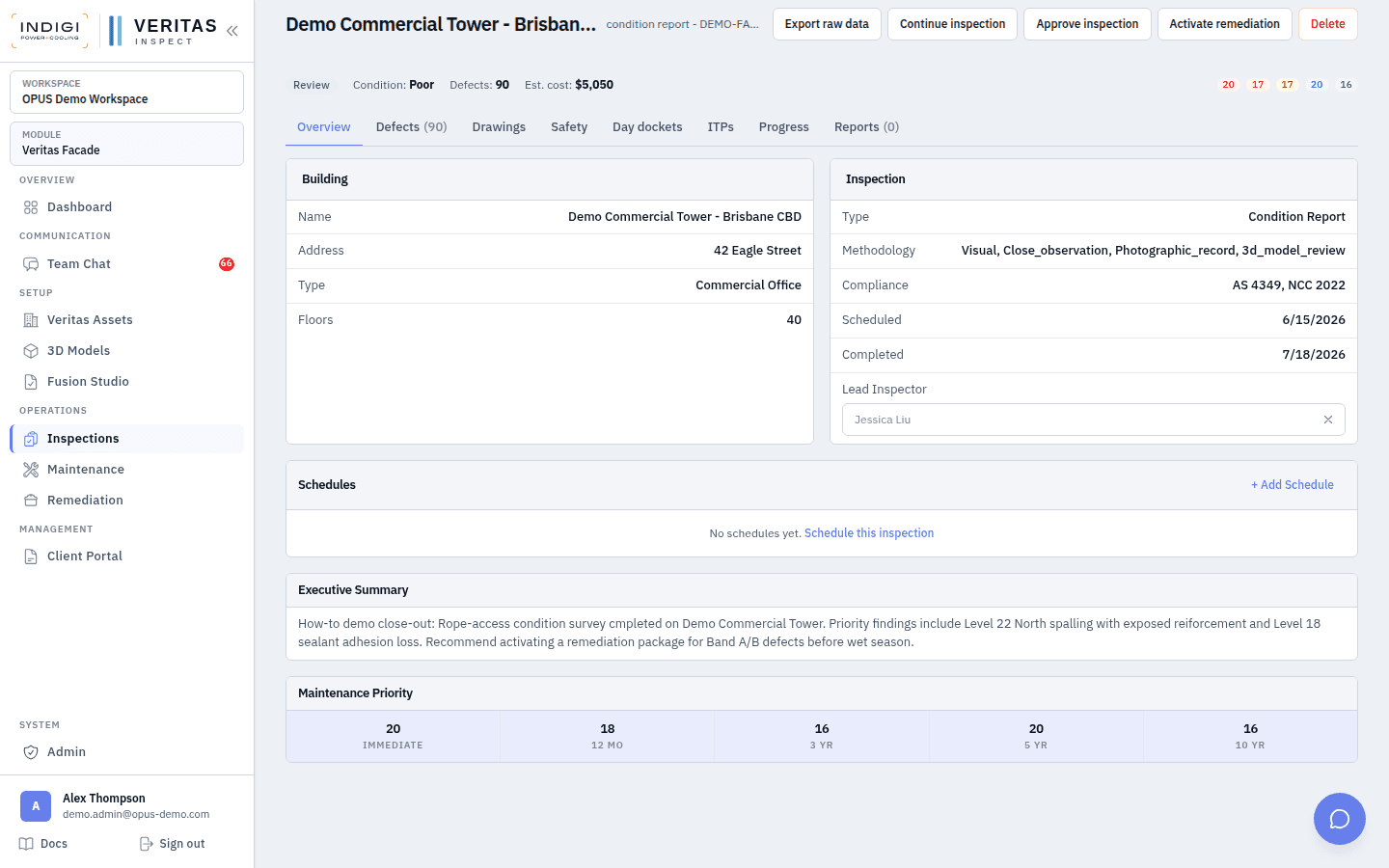Click the red 20 severity count badge

pos(1228,85)
